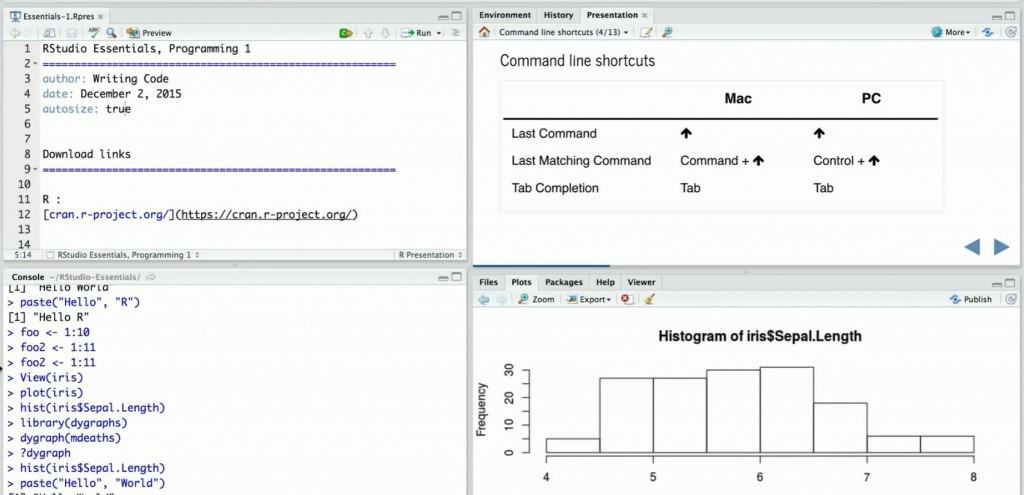Click the Run button in editor
1024x495 pixels.
416,33
